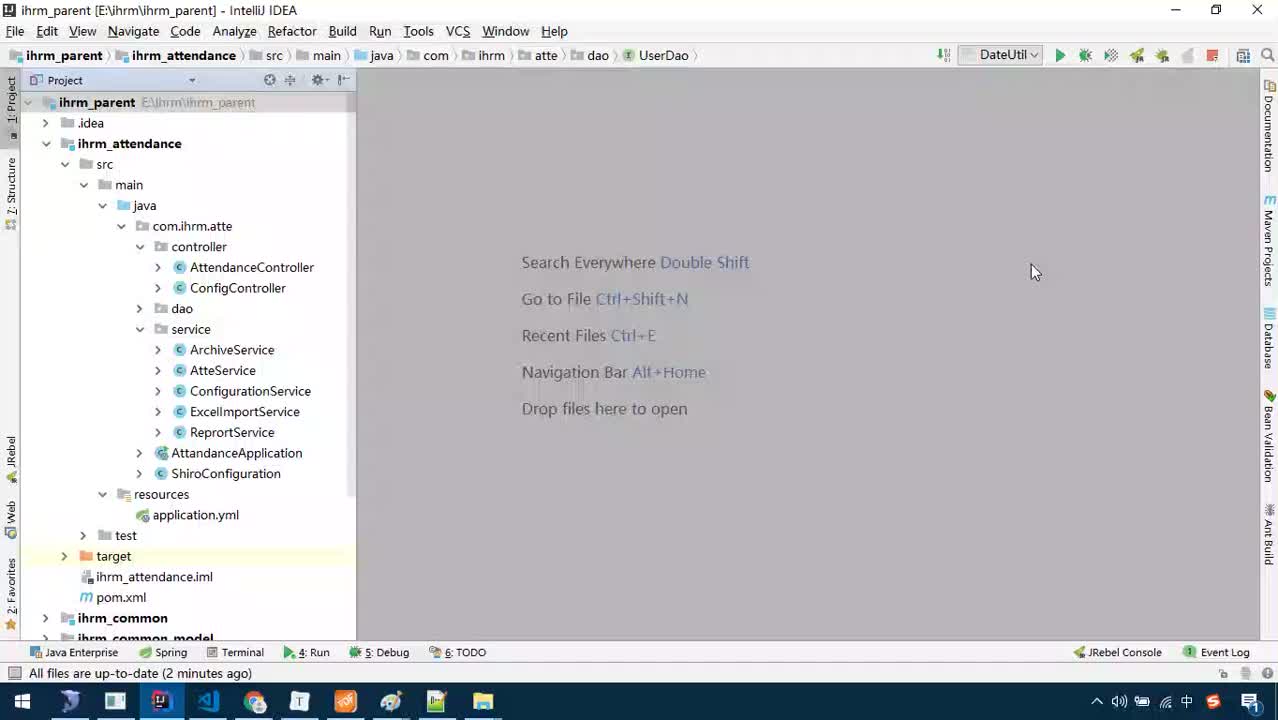Open the Structure side tab

[x=11, y=194]
